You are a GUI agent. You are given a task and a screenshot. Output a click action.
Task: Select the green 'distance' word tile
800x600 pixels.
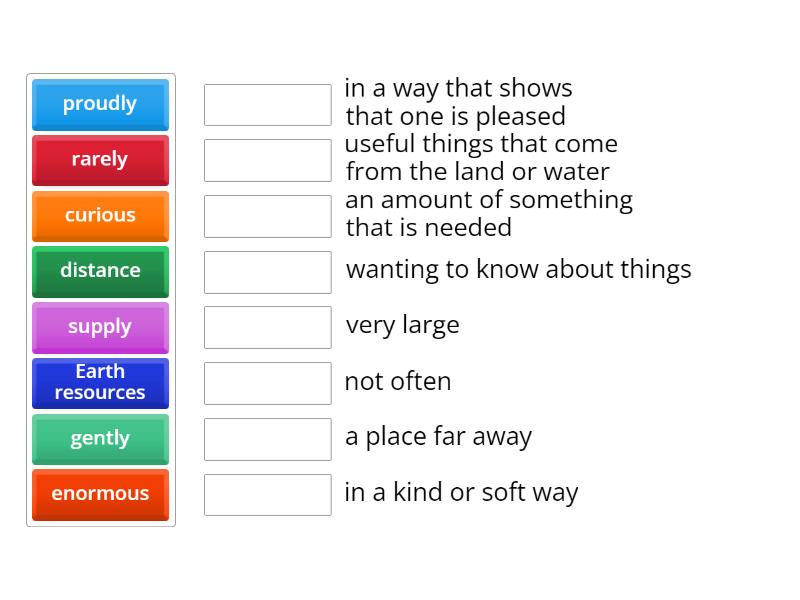[100, 271]
